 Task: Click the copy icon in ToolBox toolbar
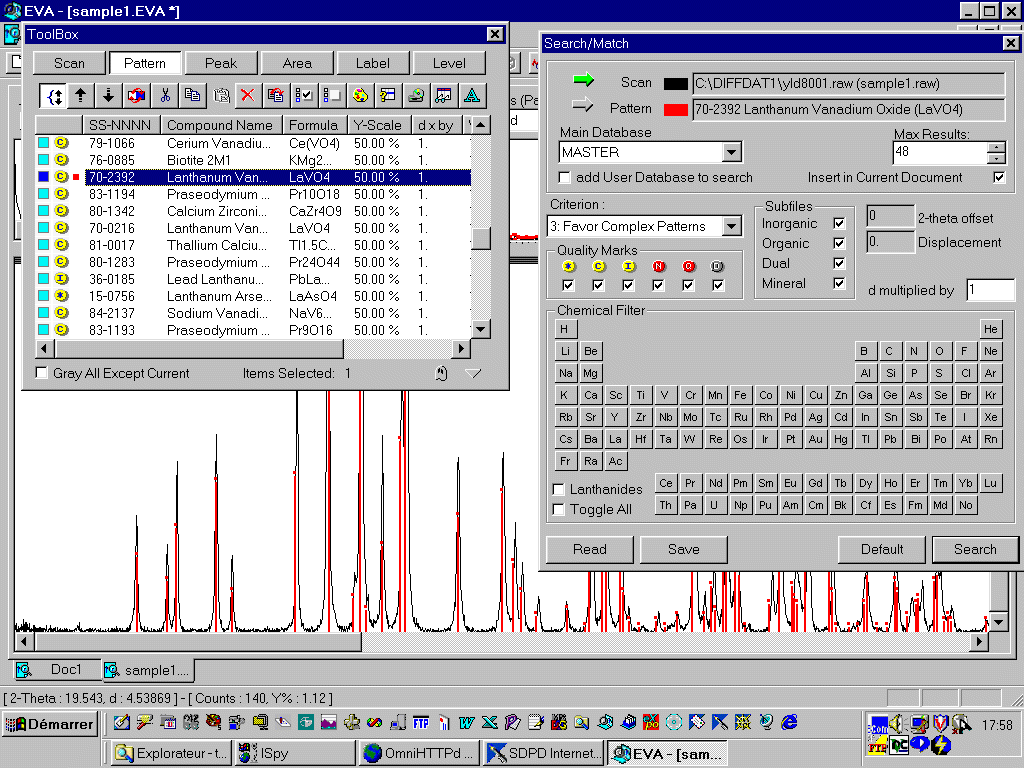192,96
